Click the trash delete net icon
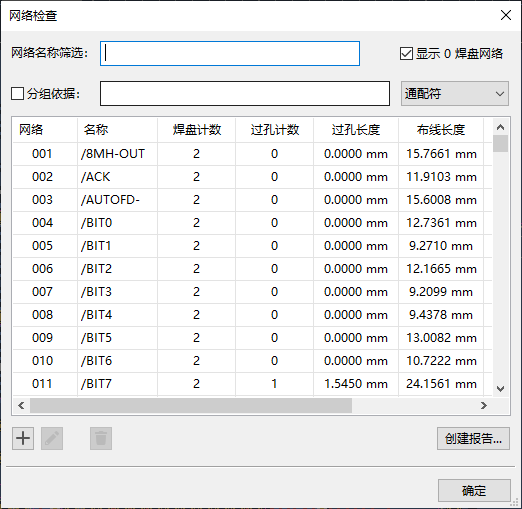 pyautogui.click(x=101, y=438)
